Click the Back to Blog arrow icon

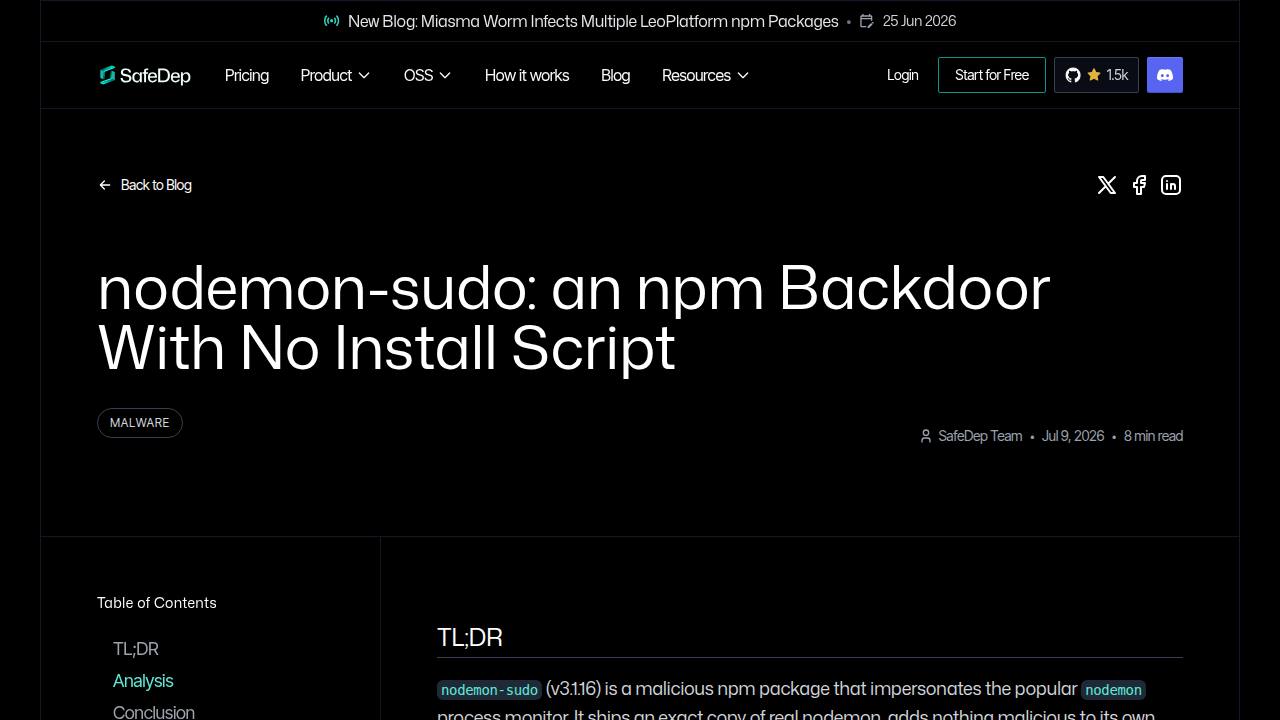(105, 185)
